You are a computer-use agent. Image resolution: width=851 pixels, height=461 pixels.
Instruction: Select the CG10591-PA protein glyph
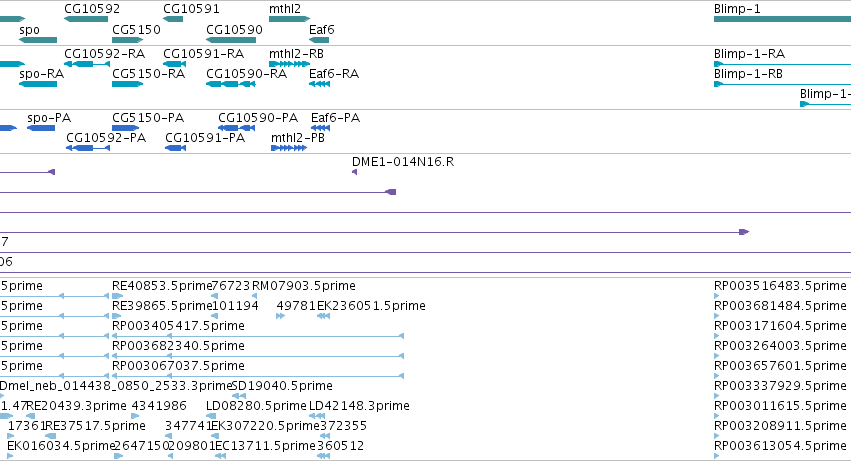175,148
